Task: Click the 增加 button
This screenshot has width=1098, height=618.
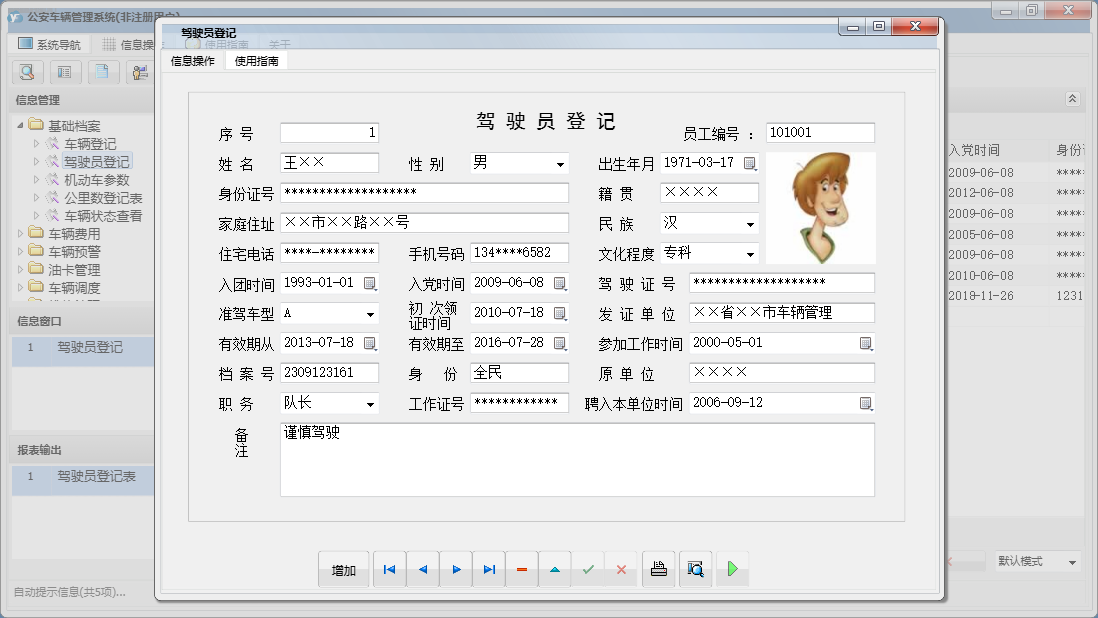Action: pos(343,570)
